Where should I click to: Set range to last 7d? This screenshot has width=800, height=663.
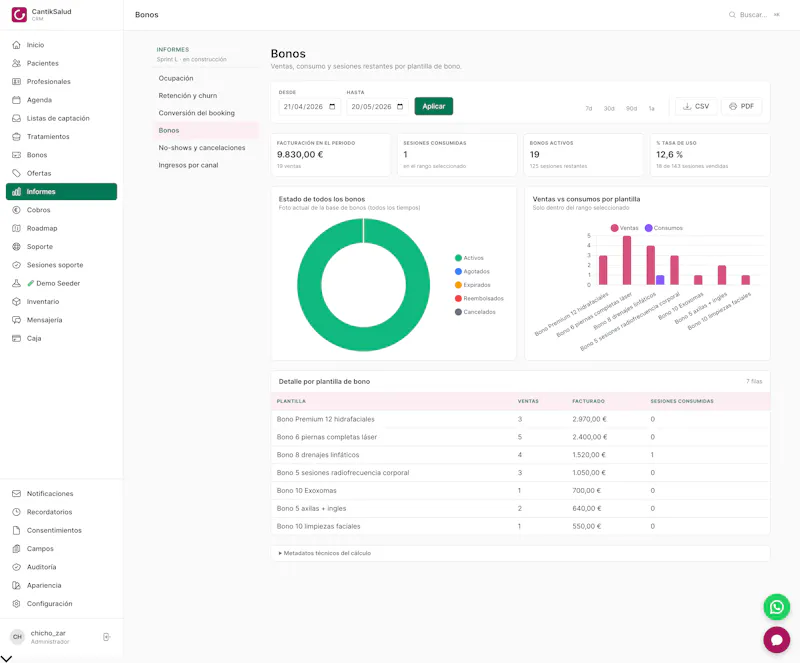pyautogui.click(x=589, y=108)
